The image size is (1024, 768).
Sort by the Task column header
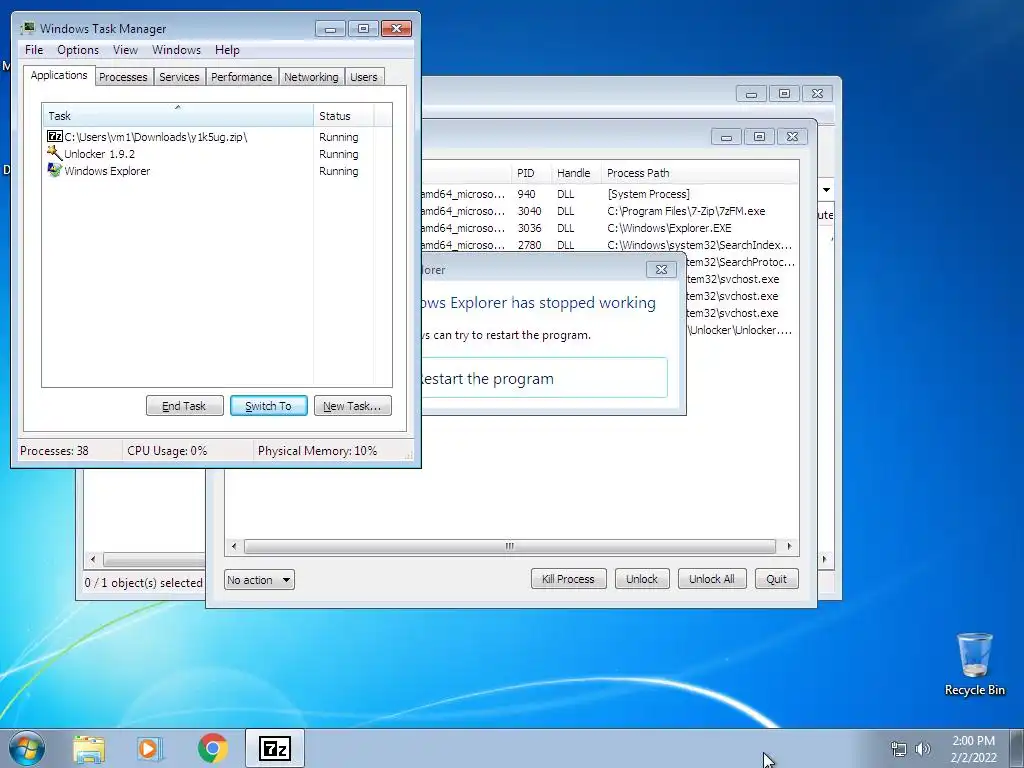178,116
